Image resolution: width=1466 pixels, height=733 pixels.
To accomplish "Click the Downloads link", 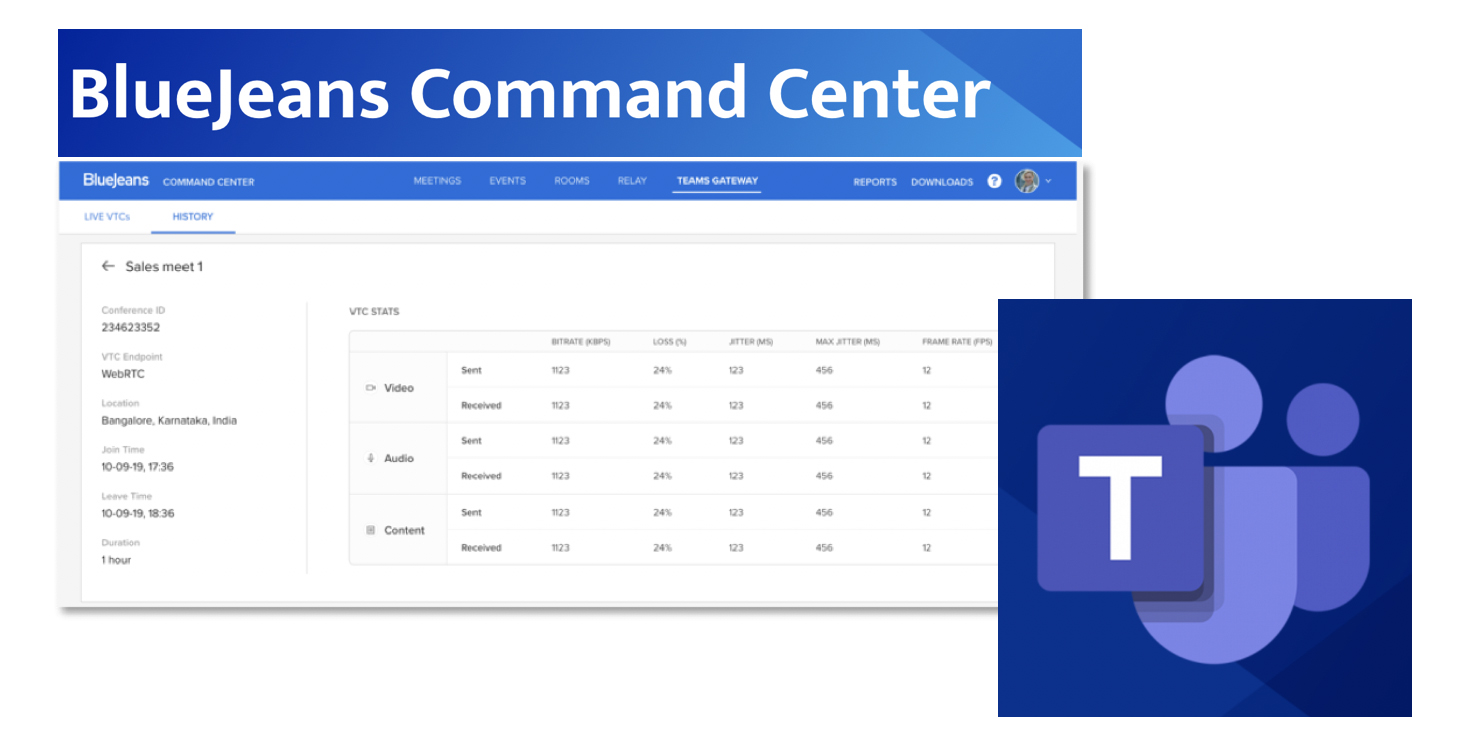I will pyautogui.click(x=941, y=182).
